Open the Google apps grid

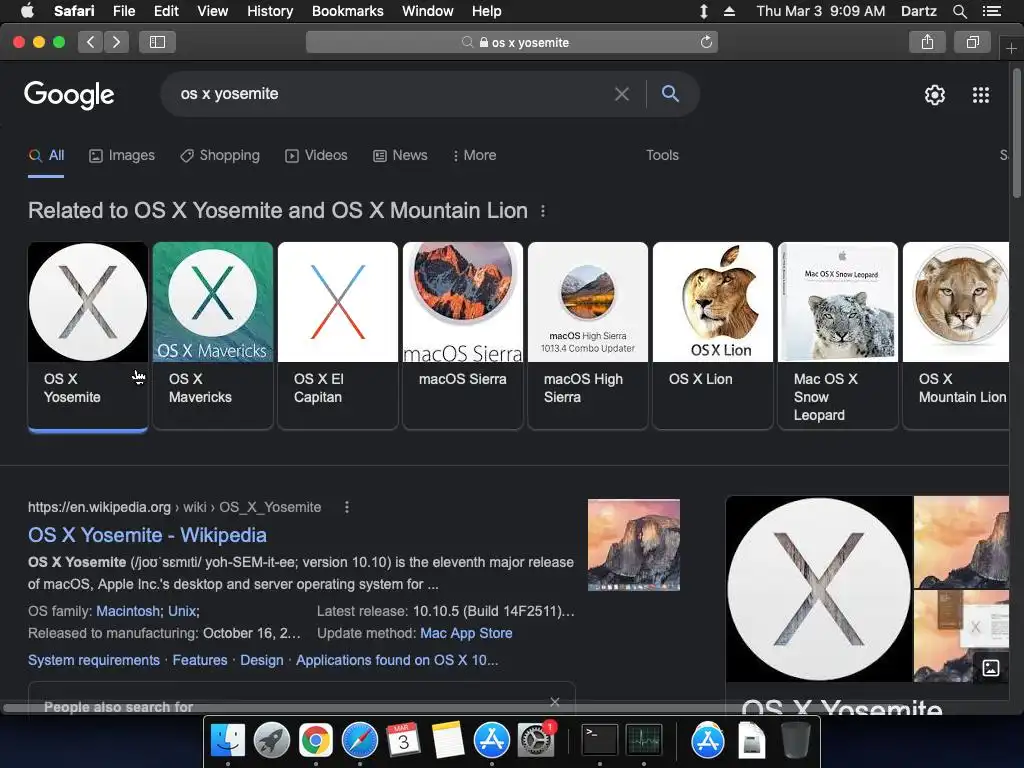[x=980, y=95]
